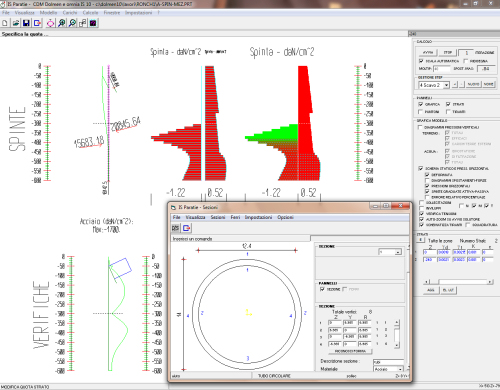Click the Strati horizontal scrollbar track

tap(463, 282)
